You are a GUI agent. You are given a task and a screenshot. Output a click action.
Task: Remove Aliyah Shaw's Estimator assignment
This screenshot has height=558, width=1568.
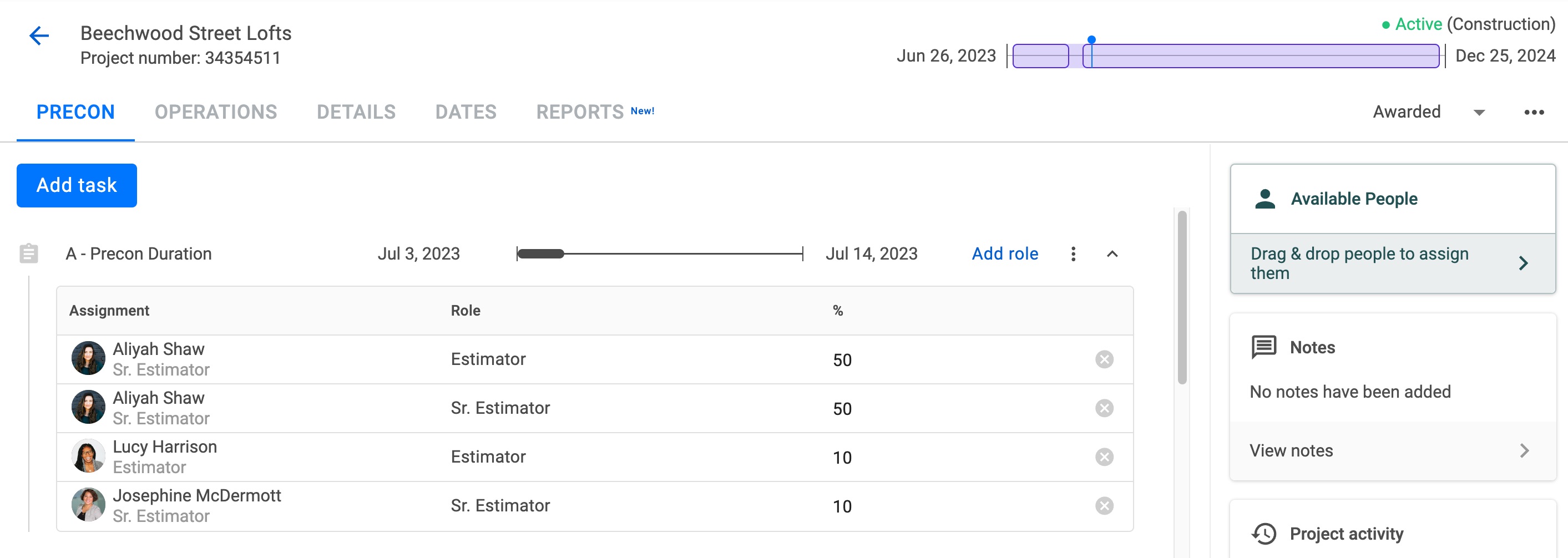[x=1104, y=359]
